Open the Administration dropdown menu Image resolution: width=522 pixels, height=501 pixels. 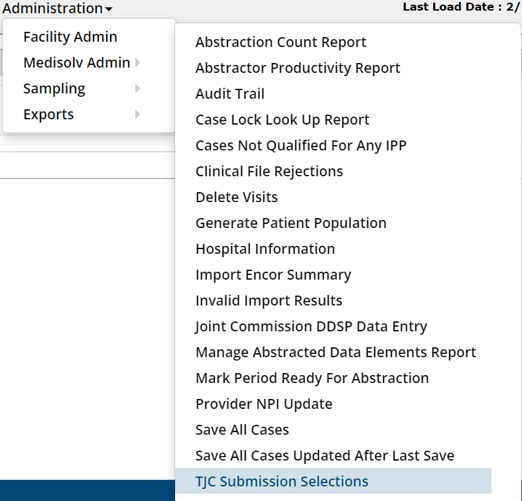(57, 8)
